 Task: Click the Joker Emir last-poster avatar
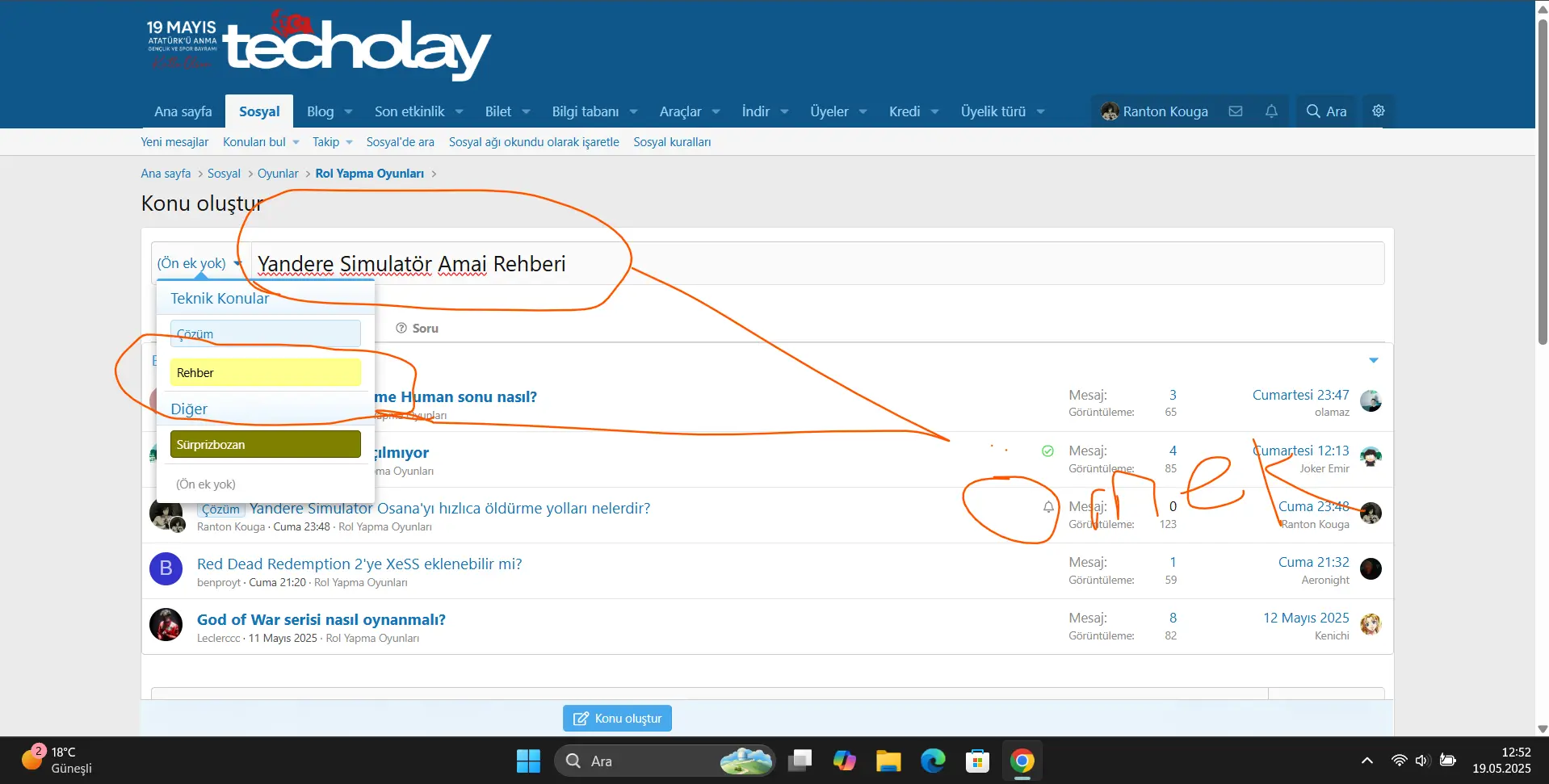pyautogui.click(x=1371, y=457)
